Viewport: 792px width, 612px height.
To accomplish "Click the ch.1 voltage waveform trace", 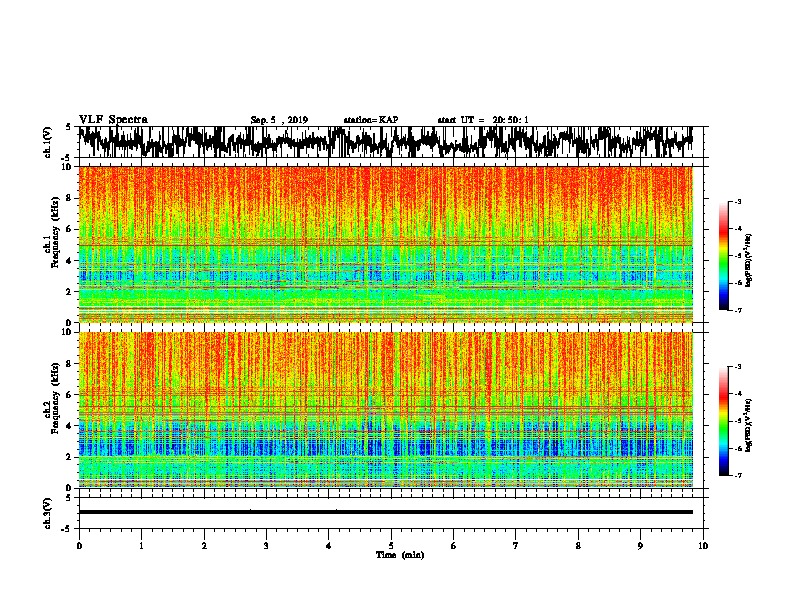I will (385, 142).
